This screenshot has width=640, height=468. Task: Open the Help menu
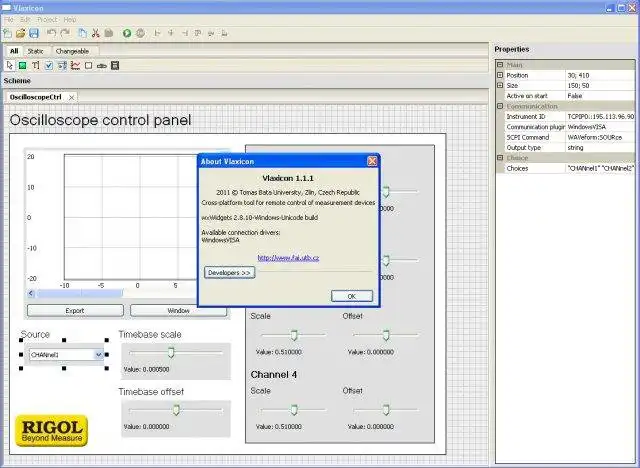tap(70, 20)
